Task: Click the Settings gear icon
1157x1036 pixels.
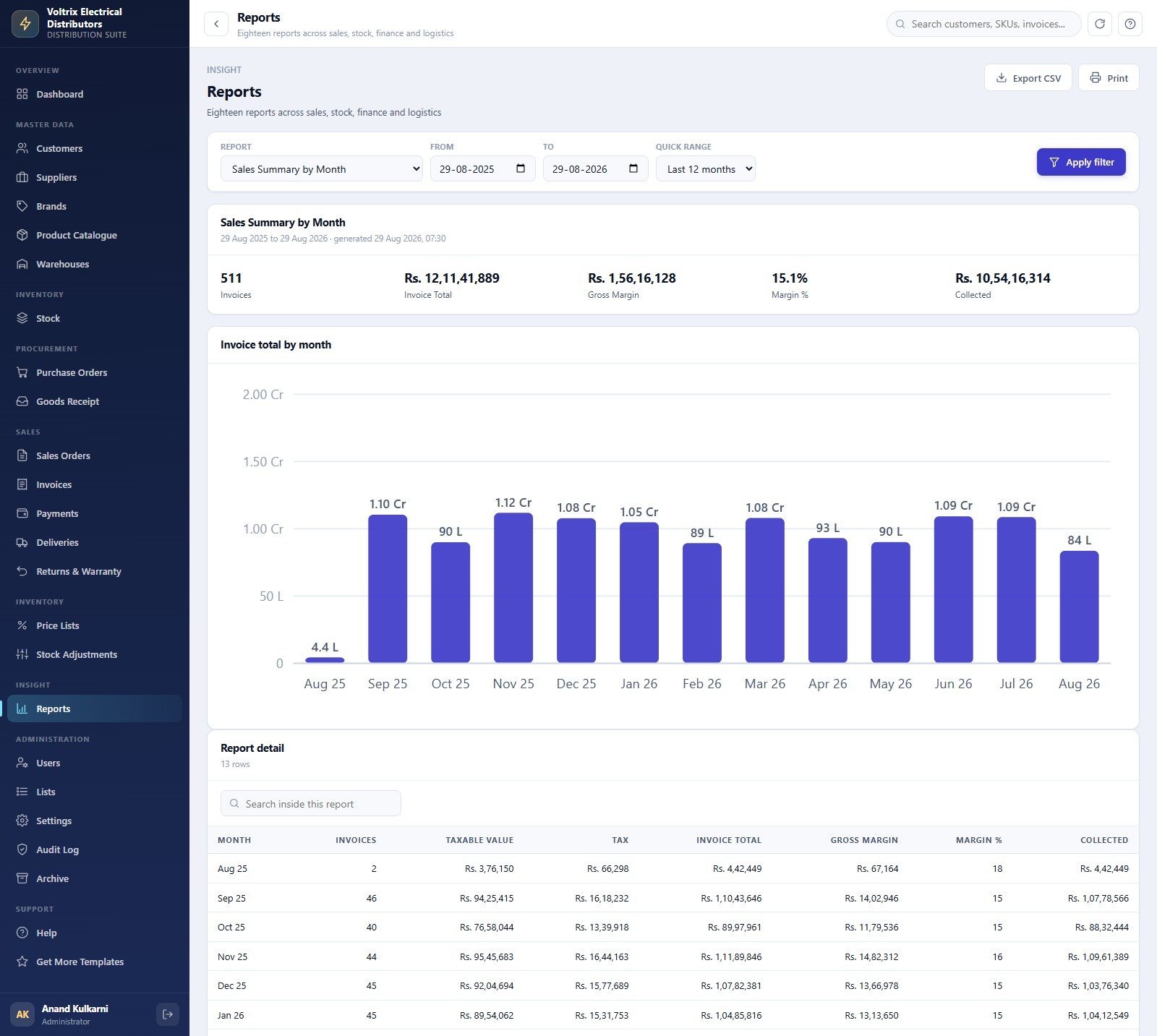Action: pyautogui.click(x=22, y=821)
